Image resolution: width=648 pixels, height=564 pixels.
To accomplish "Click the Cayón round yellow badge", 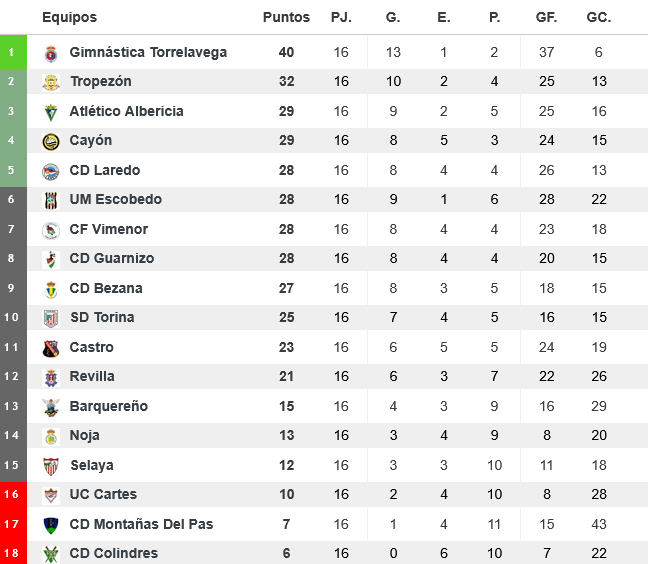I will coord(51,141).
